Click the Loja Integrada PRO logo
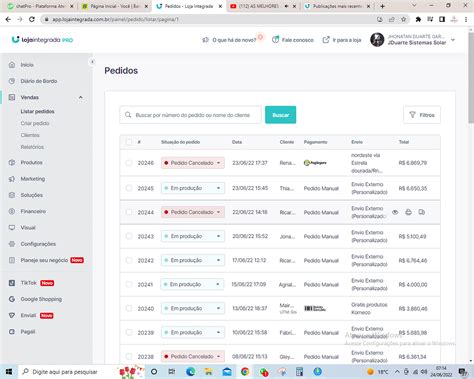Image resolution: width=474 pixels, height=379 pixels. pyautogui.click(x=42, y=40)
